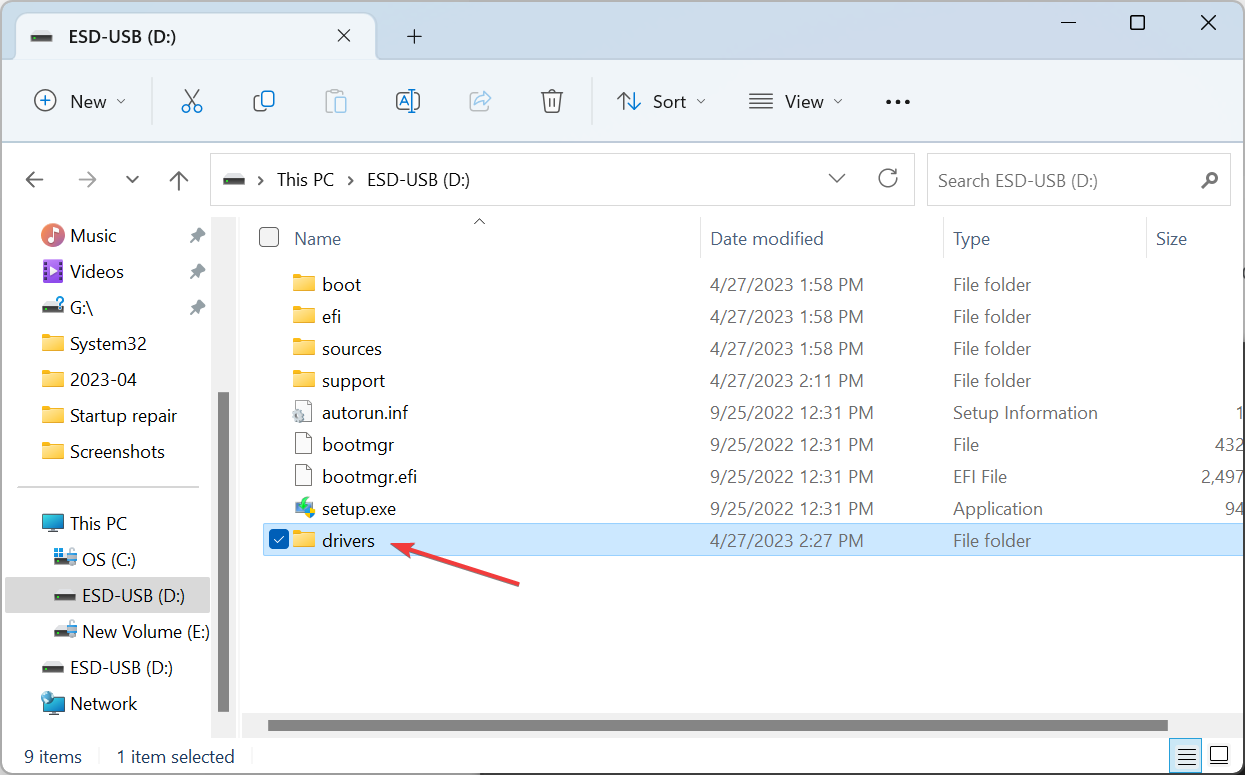Sort by the Size column header
The width and height of the screenshot is (1245, 775).
pos(1171,238)
